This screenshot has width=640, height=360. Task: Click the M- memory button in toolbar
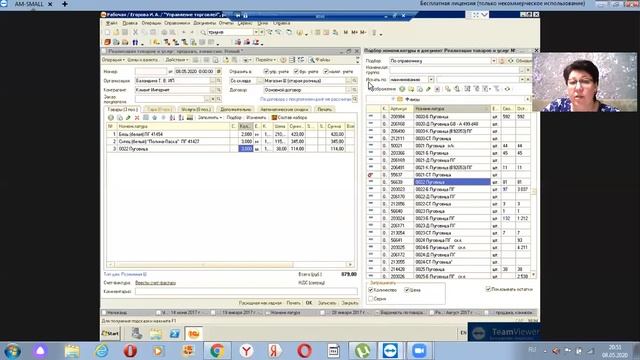coord(363,32)
